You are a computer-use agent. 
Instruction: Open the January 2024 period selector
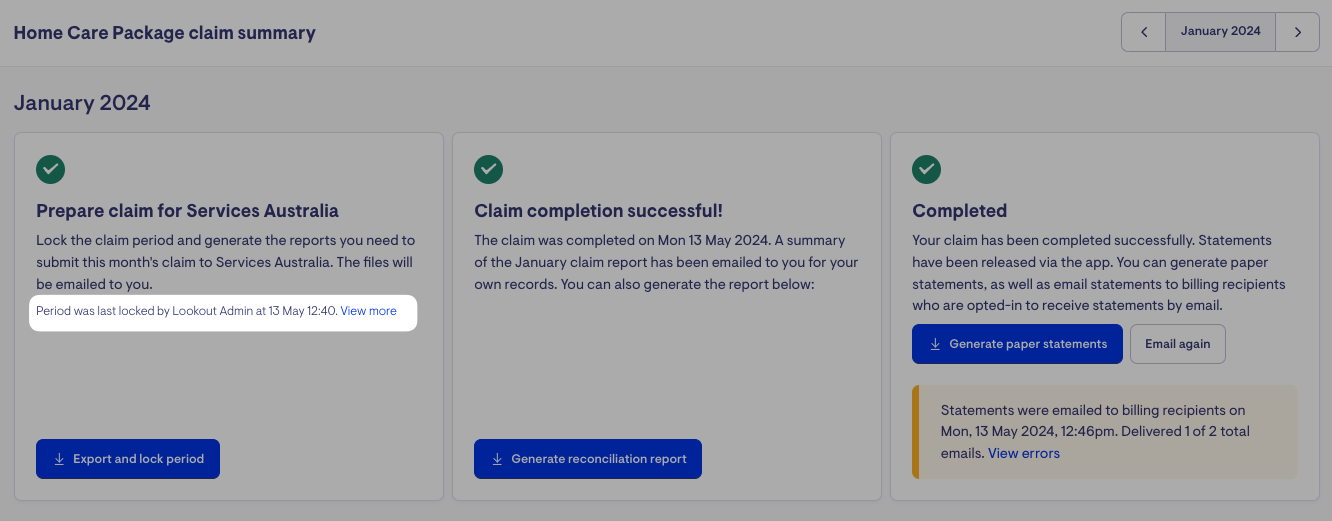tap(1220, 32)
